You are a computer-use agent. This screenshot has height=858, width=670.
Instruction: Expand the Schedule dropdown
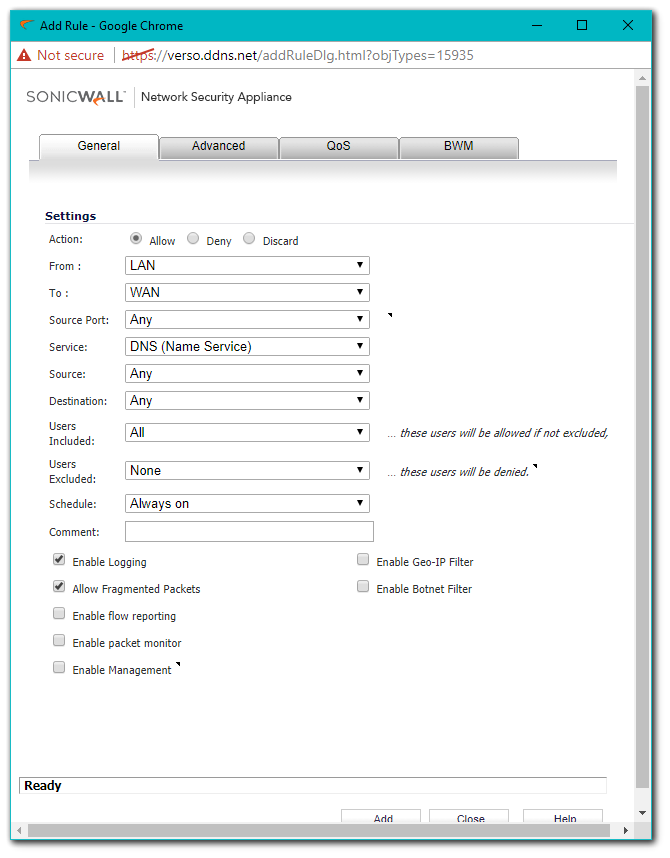247,504
